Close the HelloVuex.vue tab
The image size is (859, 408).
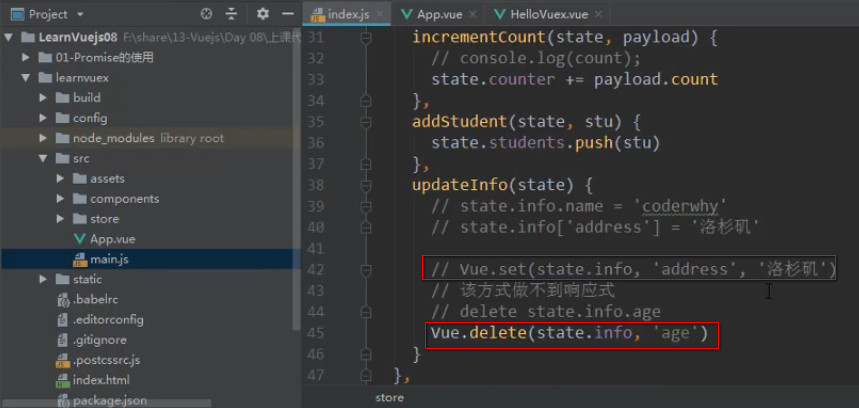(x=598, y=15)
